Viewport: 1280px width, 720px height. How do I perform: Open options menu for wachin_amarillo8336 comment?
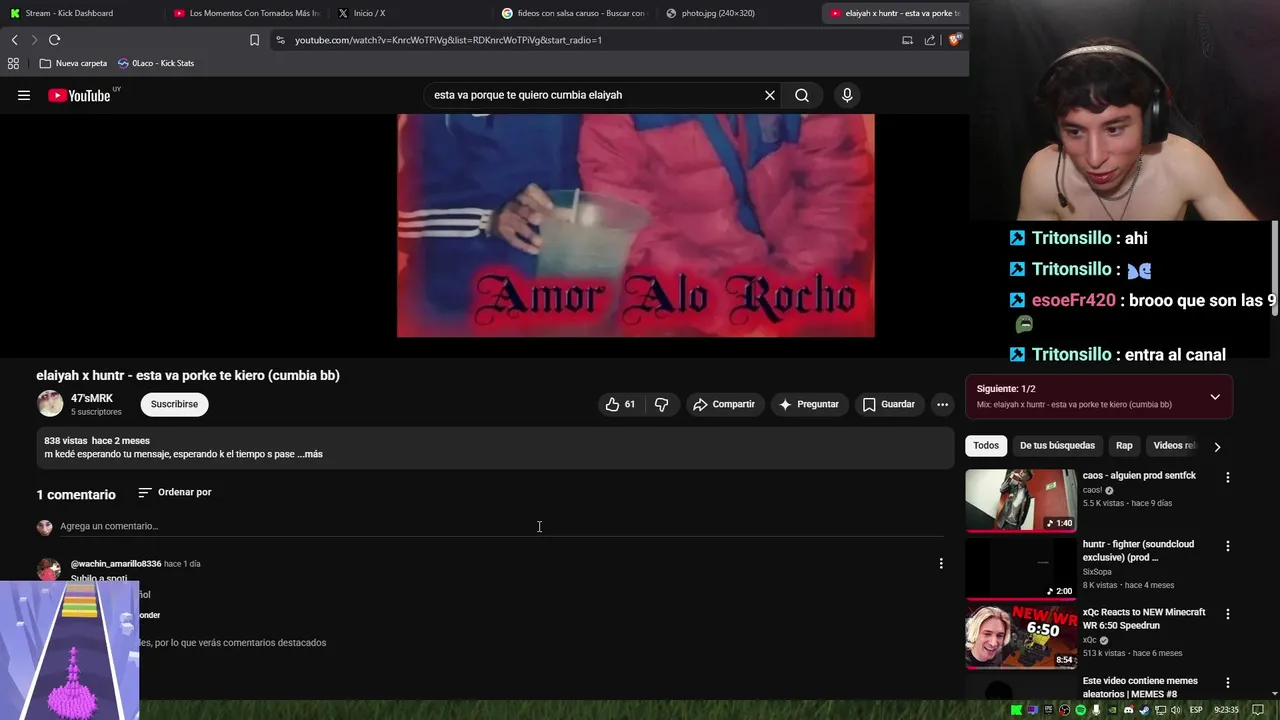point(941,564)
